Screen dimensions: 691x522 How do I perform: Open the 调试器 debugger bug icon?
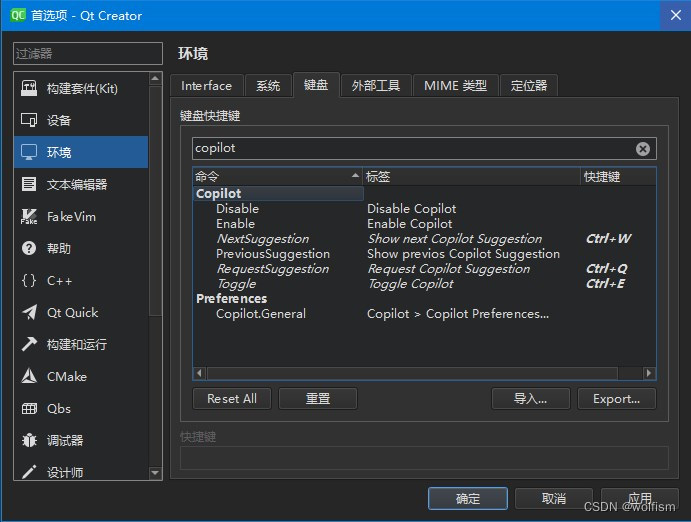(29, 440)
